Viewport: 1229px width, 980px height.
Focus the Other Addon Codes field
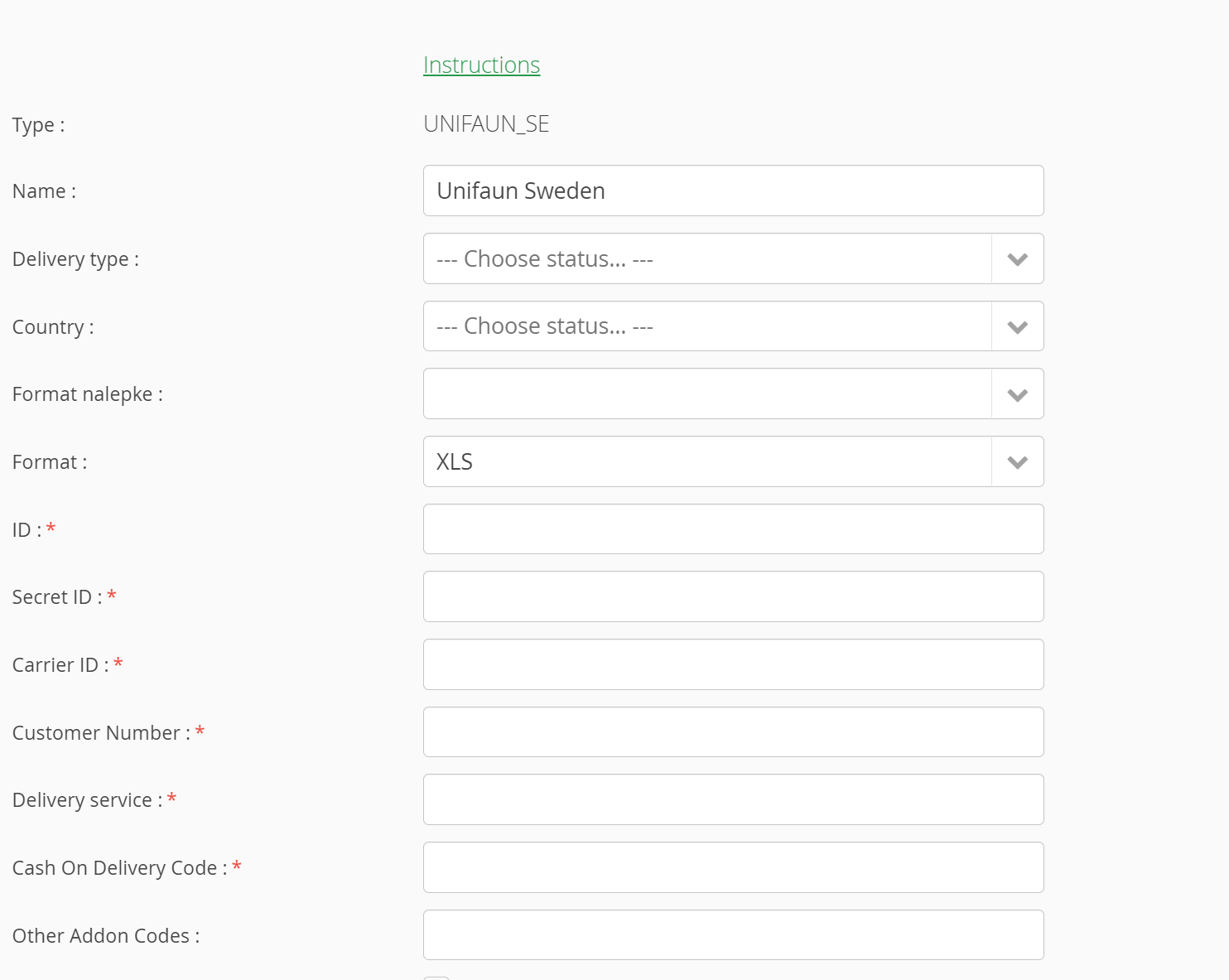(x=733, y=934)
